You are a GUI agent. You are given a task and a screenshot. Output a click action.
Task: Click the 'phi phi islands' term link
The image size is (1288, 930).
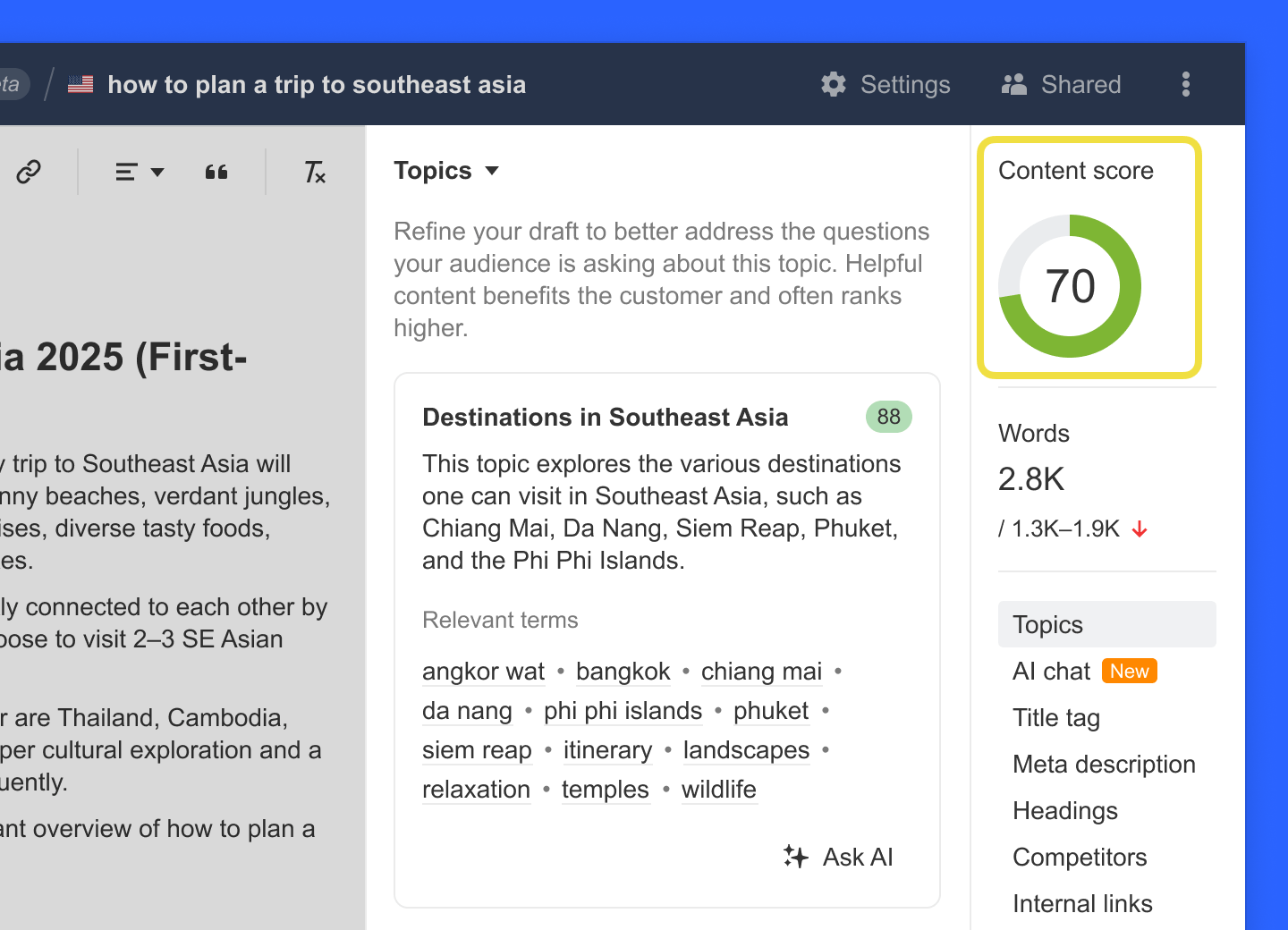[x=623, y=711]
